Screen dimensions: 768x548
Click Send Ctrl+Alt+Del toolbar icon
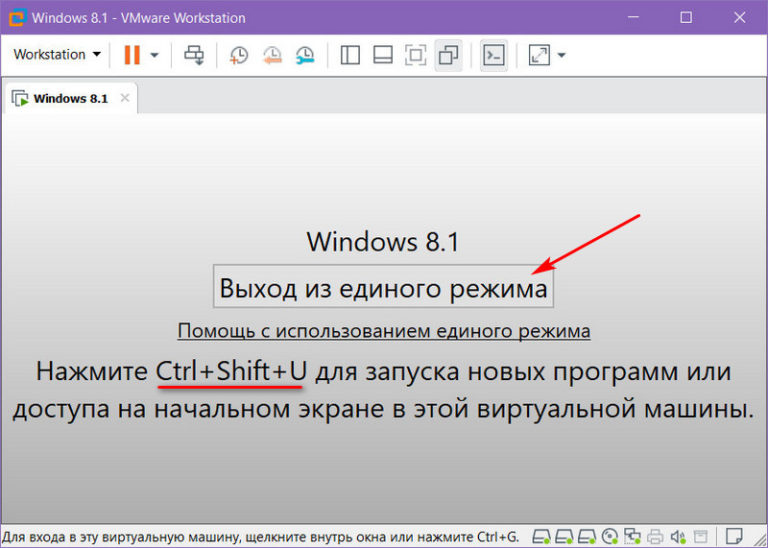194,55
